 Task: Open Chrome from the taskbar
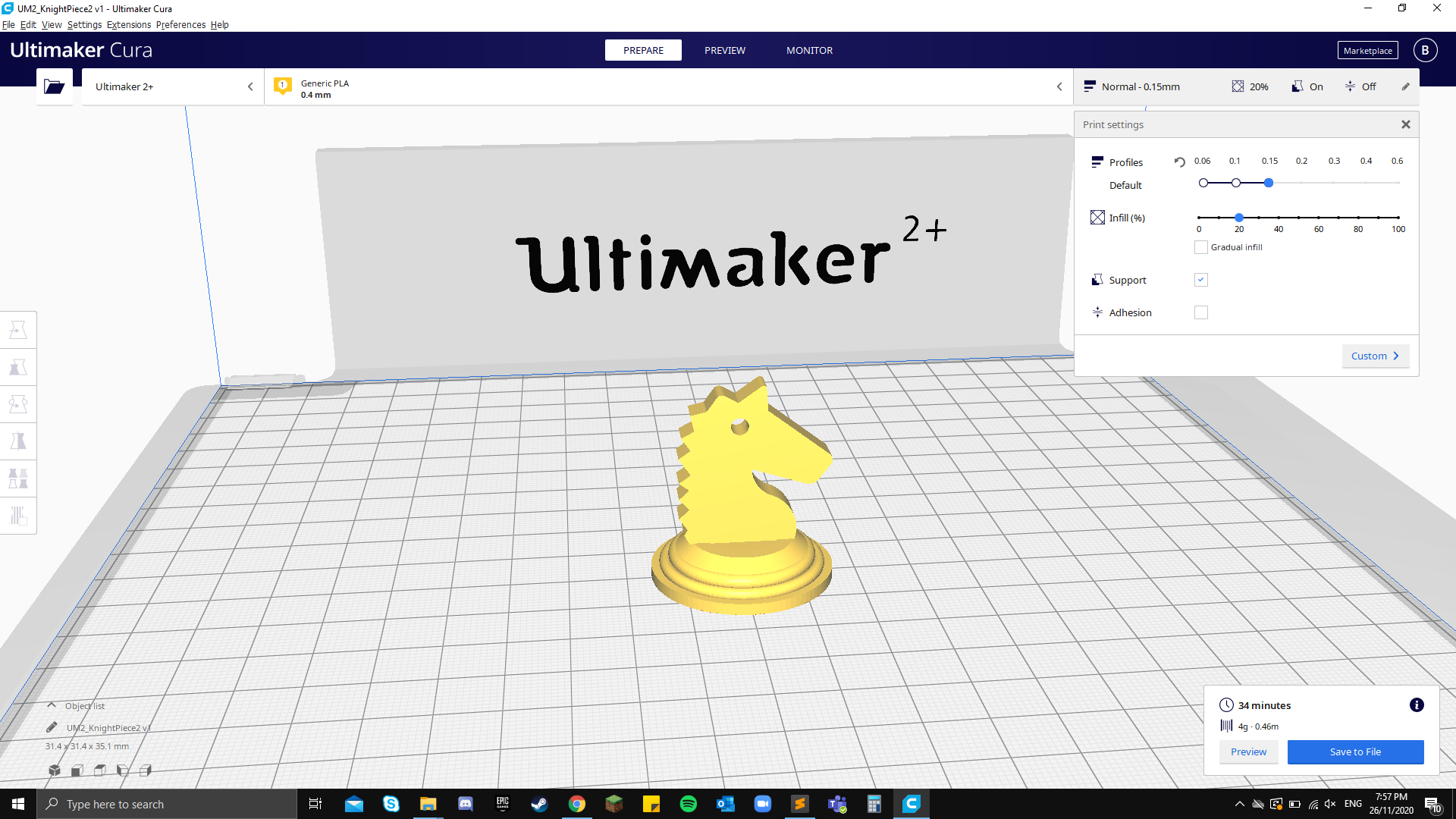click(577, 804)
